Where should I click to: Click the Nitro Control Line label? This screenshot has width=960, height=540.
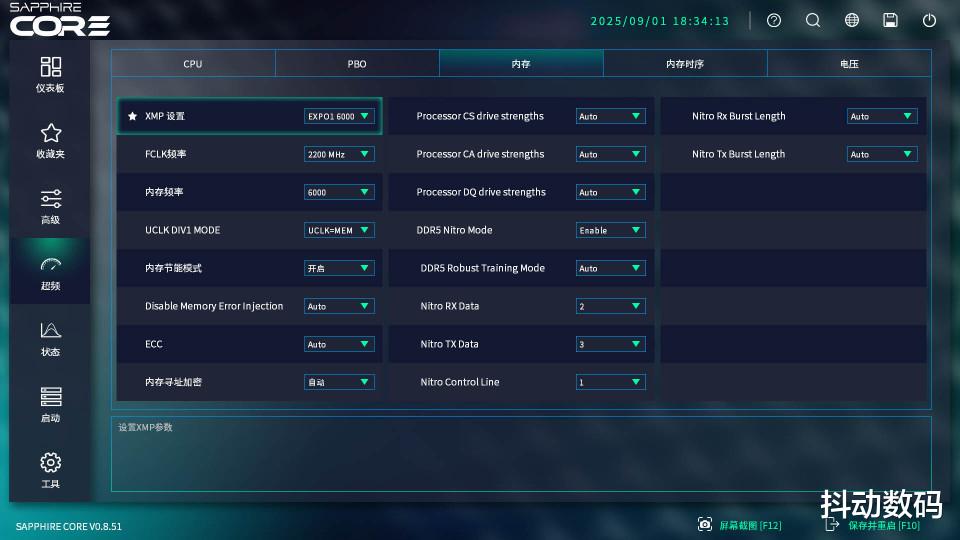460,382
